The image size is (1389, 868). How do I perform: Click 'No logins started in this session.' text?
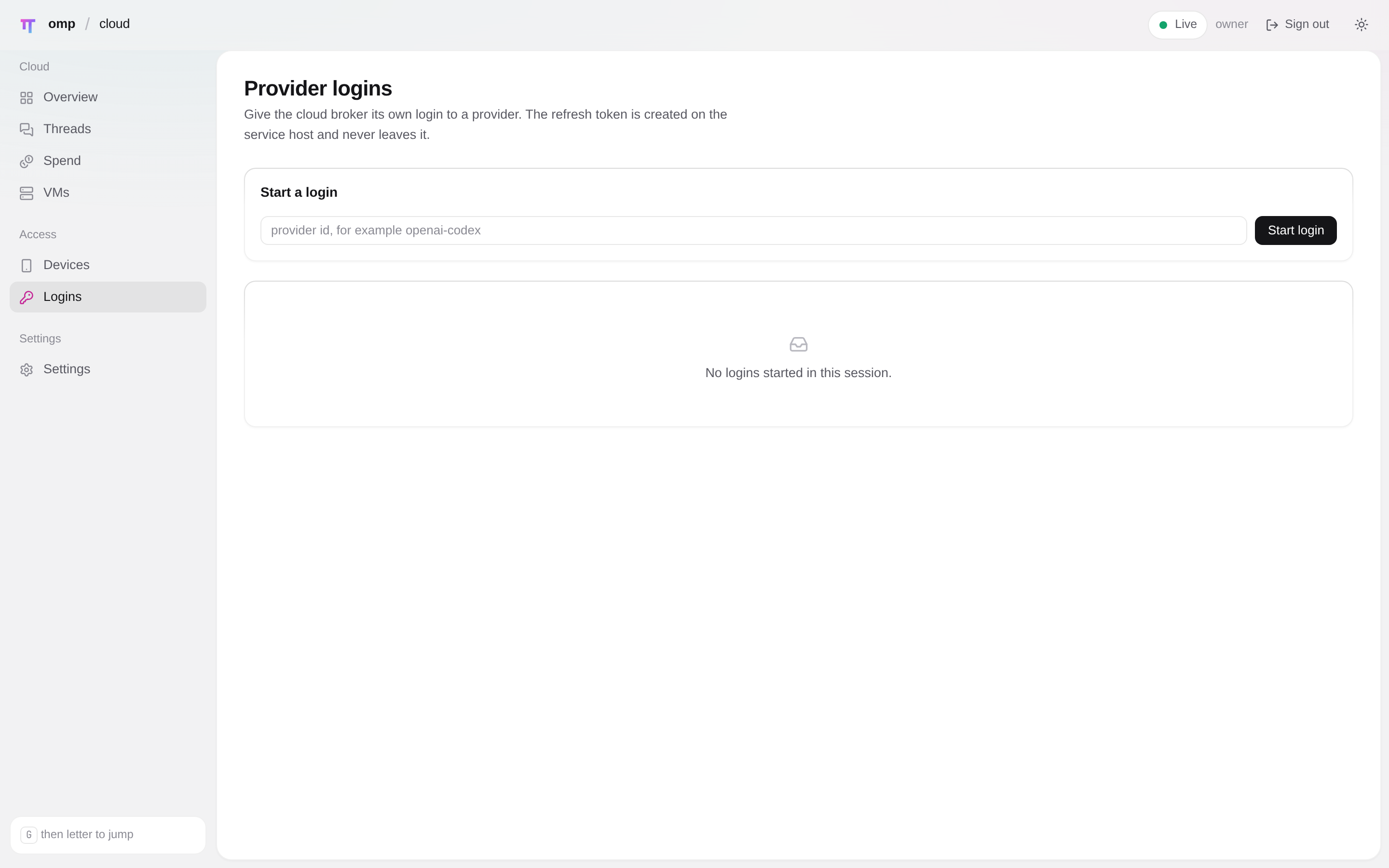click(798, 373)
